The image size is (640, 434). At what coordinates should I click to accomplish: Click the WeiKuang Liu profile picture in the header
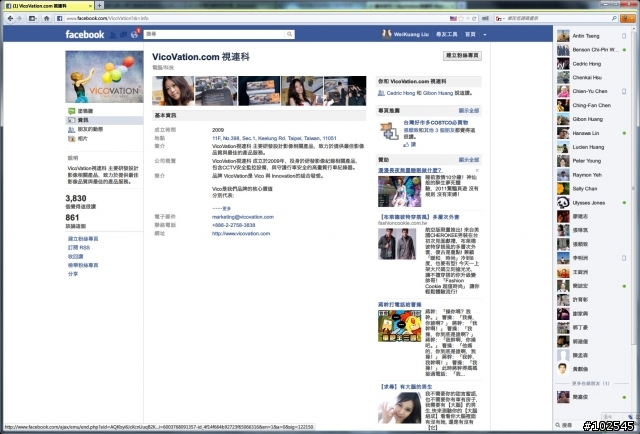point(387,34)
